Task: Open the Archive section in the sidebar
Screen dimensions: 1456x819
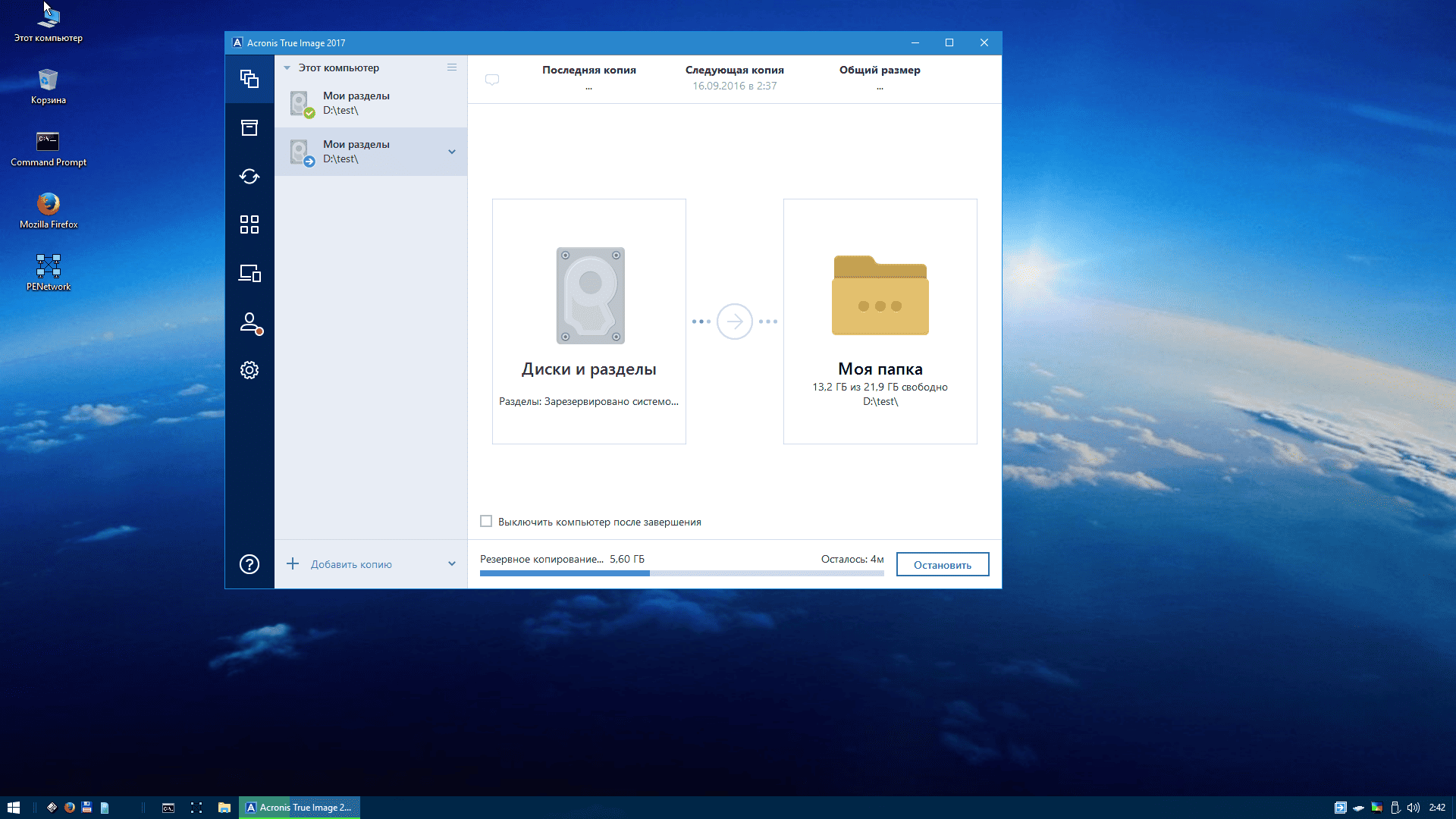Action: point(249,127)
